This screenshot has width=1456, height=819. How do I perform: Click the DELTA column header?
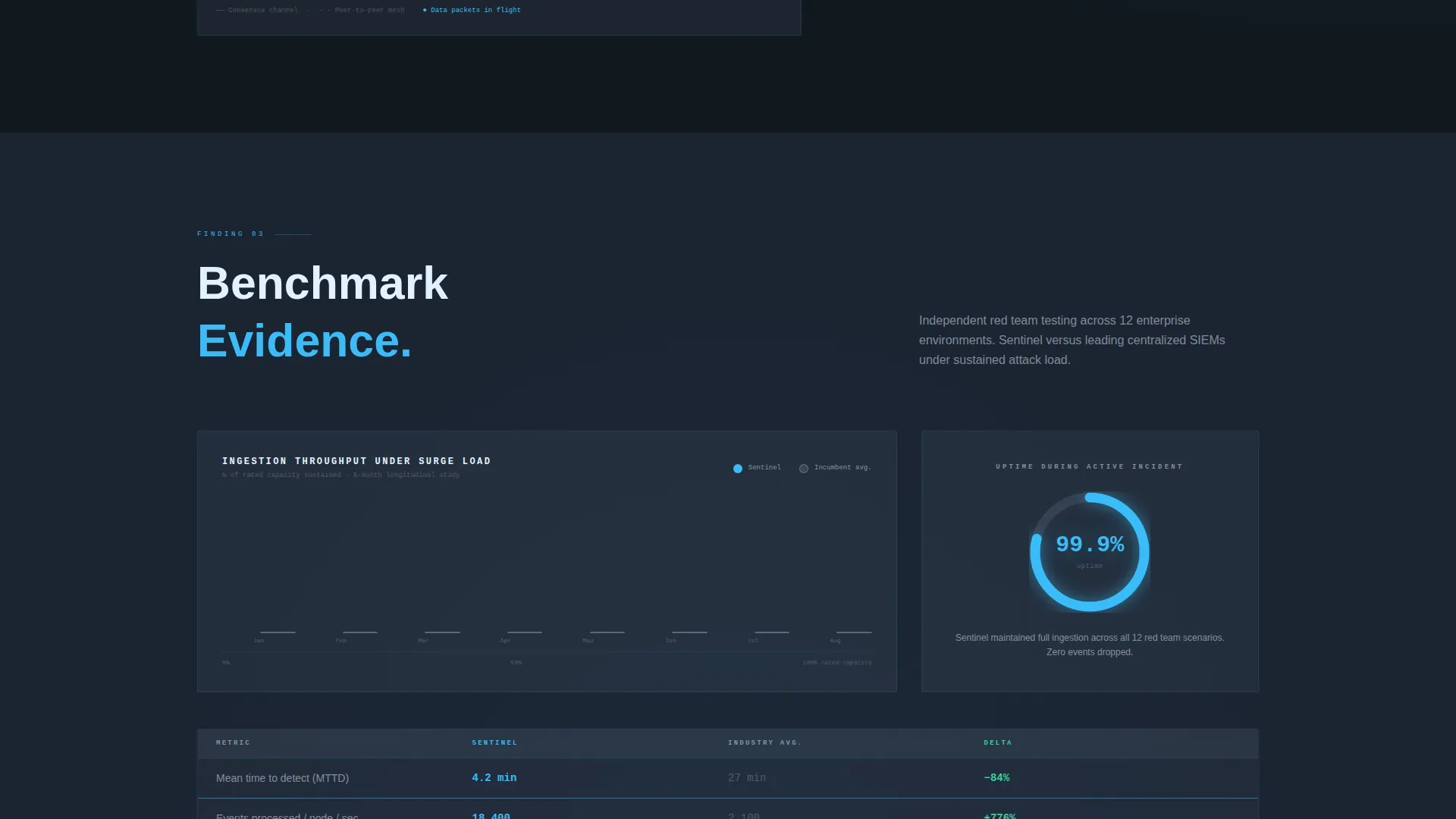click(998, 742)
